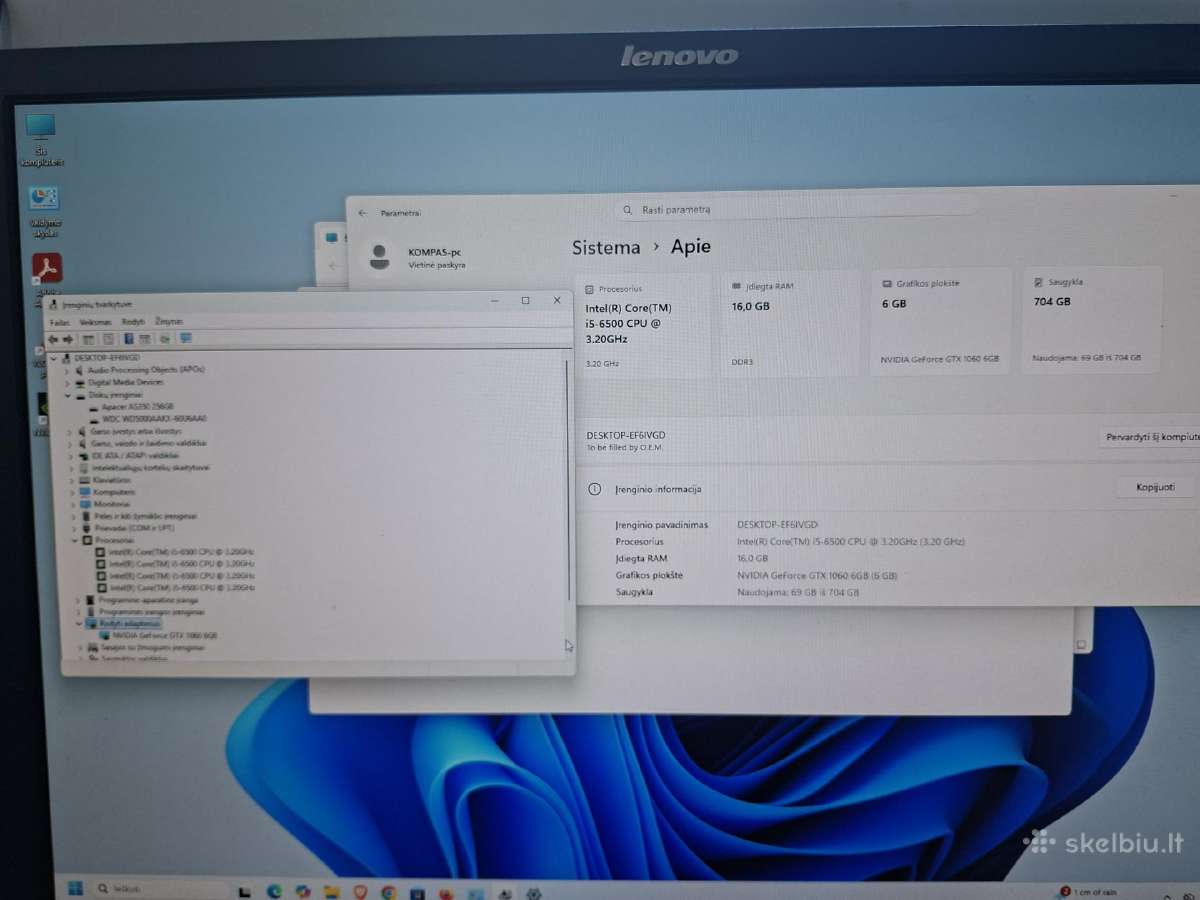This screenshot has height=900, width=1200.
Task: Open the Veiksmas menu in Device Manager
Action: [x=96, y=322]
